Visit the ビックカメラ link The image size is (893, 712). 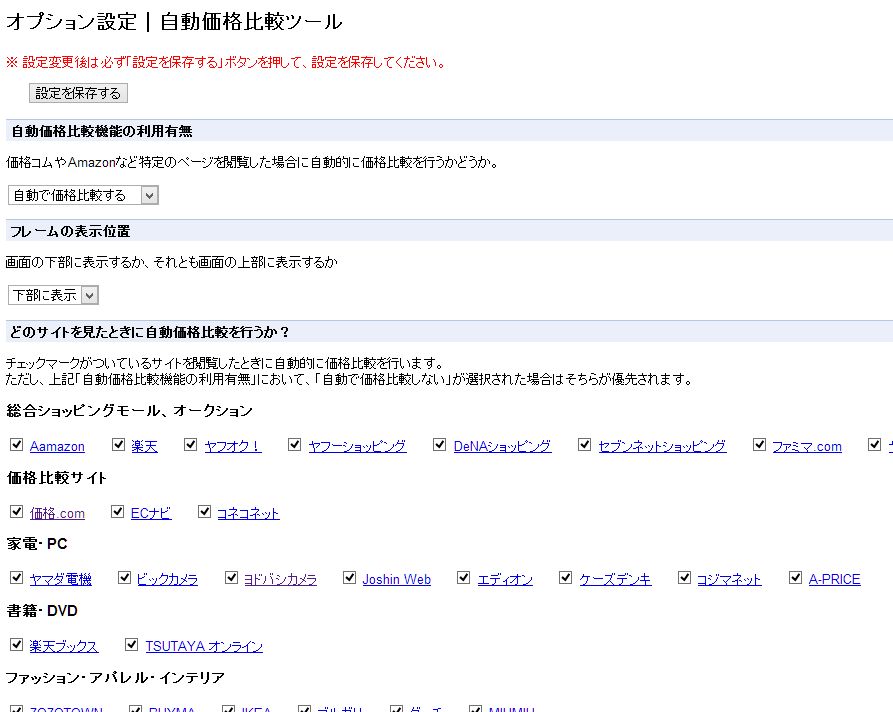tap(167, 580)
